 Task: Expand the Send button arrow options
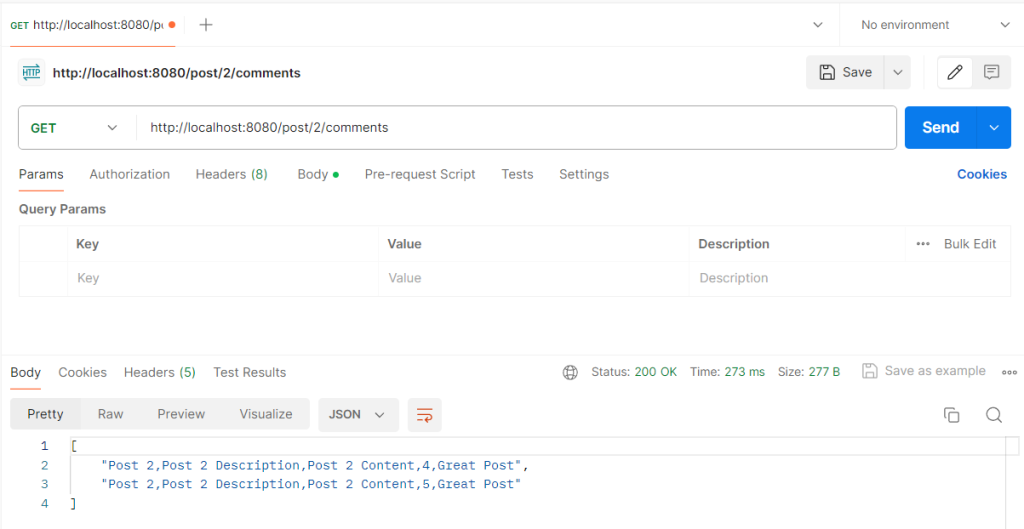[x=993, y=128]
